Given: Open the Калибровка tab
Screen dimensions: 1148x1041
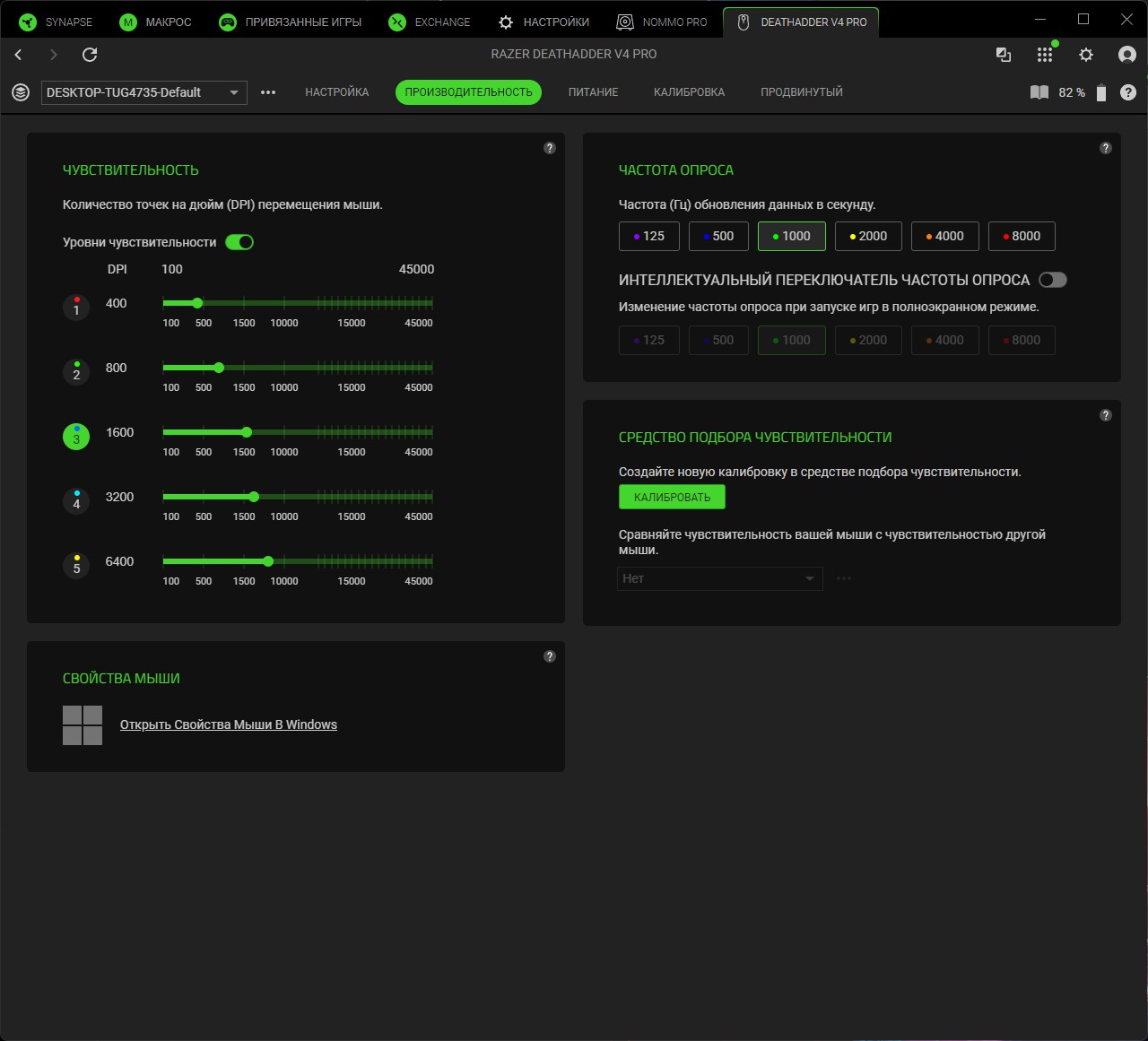Looking at the screenshot, I should [689, 92].
